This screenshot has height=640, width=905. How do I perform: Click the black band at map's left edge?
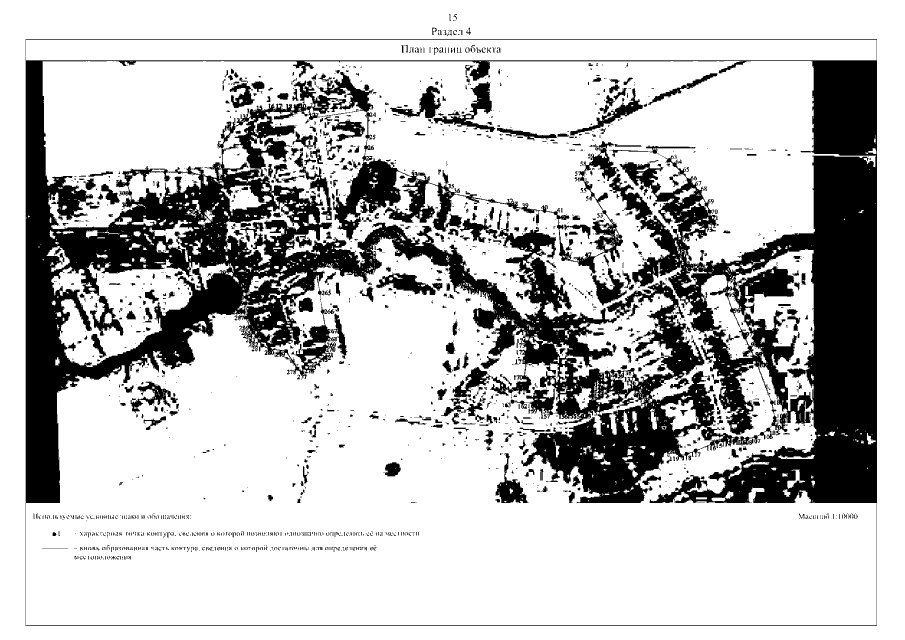36,280
